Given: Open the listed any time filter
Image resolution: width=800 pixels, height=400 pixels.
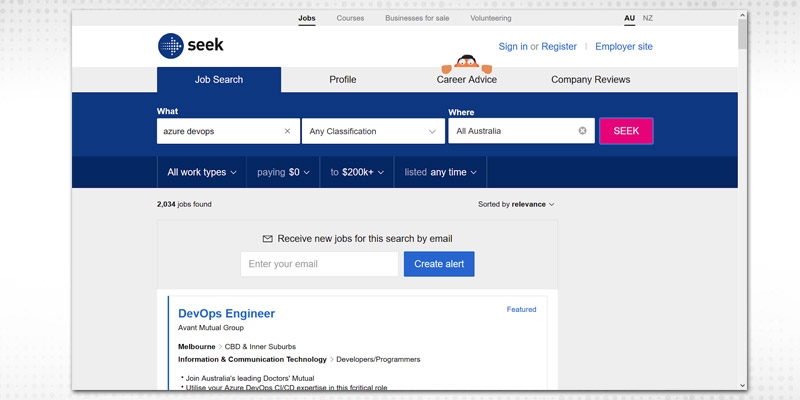Looking at the screenshot, I should [440, 172].
